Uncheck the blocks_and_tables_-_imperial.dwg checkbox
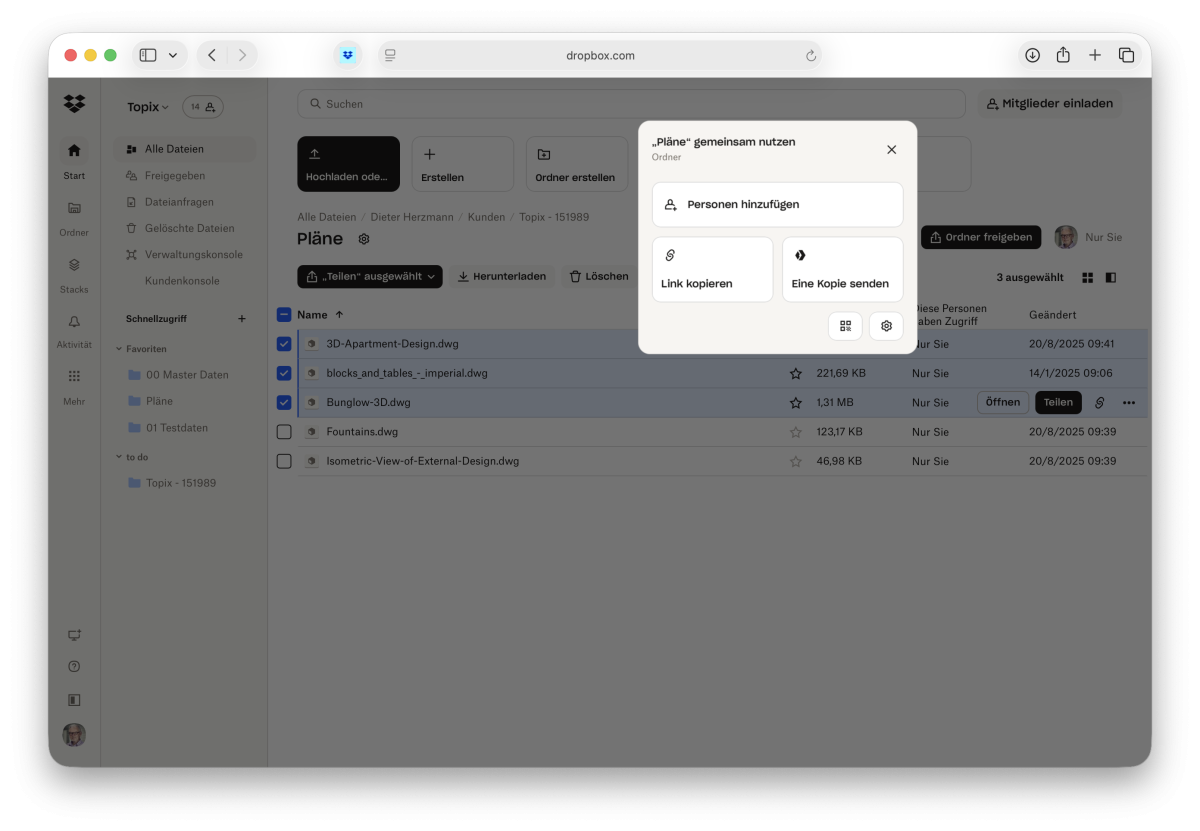This screenshot has height=831, width=1200. click(x=284, y=373)
